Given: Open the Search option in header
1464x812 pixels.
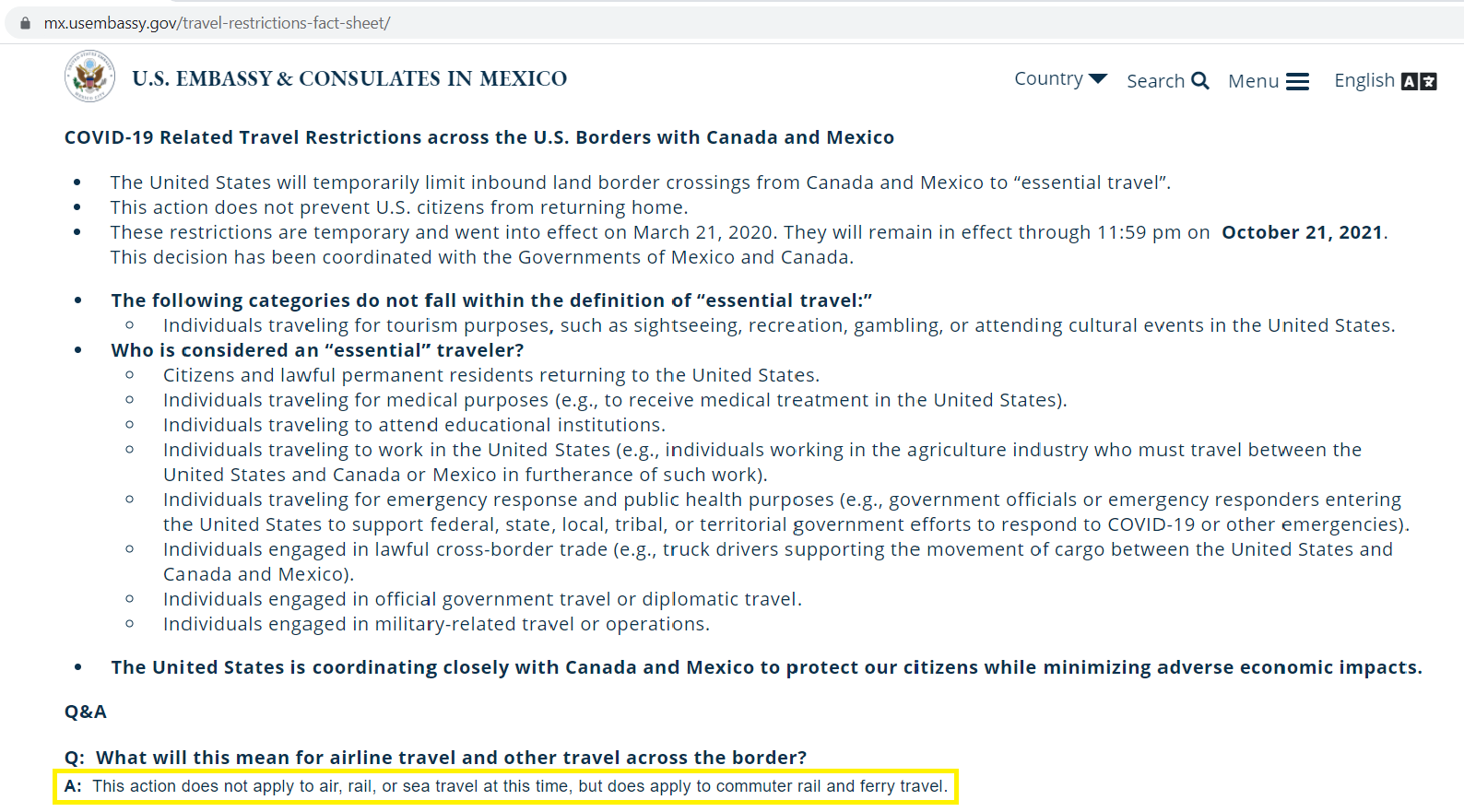Looking at the screenshot, I should pyautogui.click(x=1167, y=80).
